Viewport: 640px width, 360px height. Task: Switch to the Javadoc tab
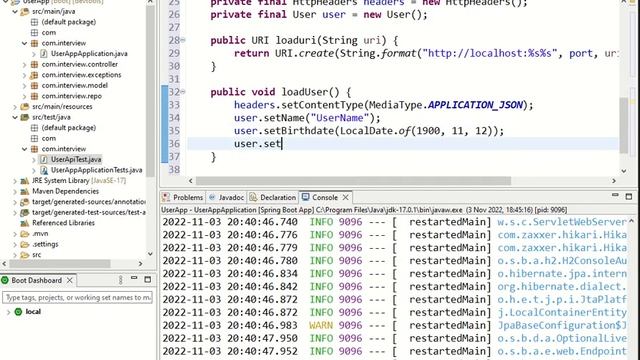(x=227, y=198)
